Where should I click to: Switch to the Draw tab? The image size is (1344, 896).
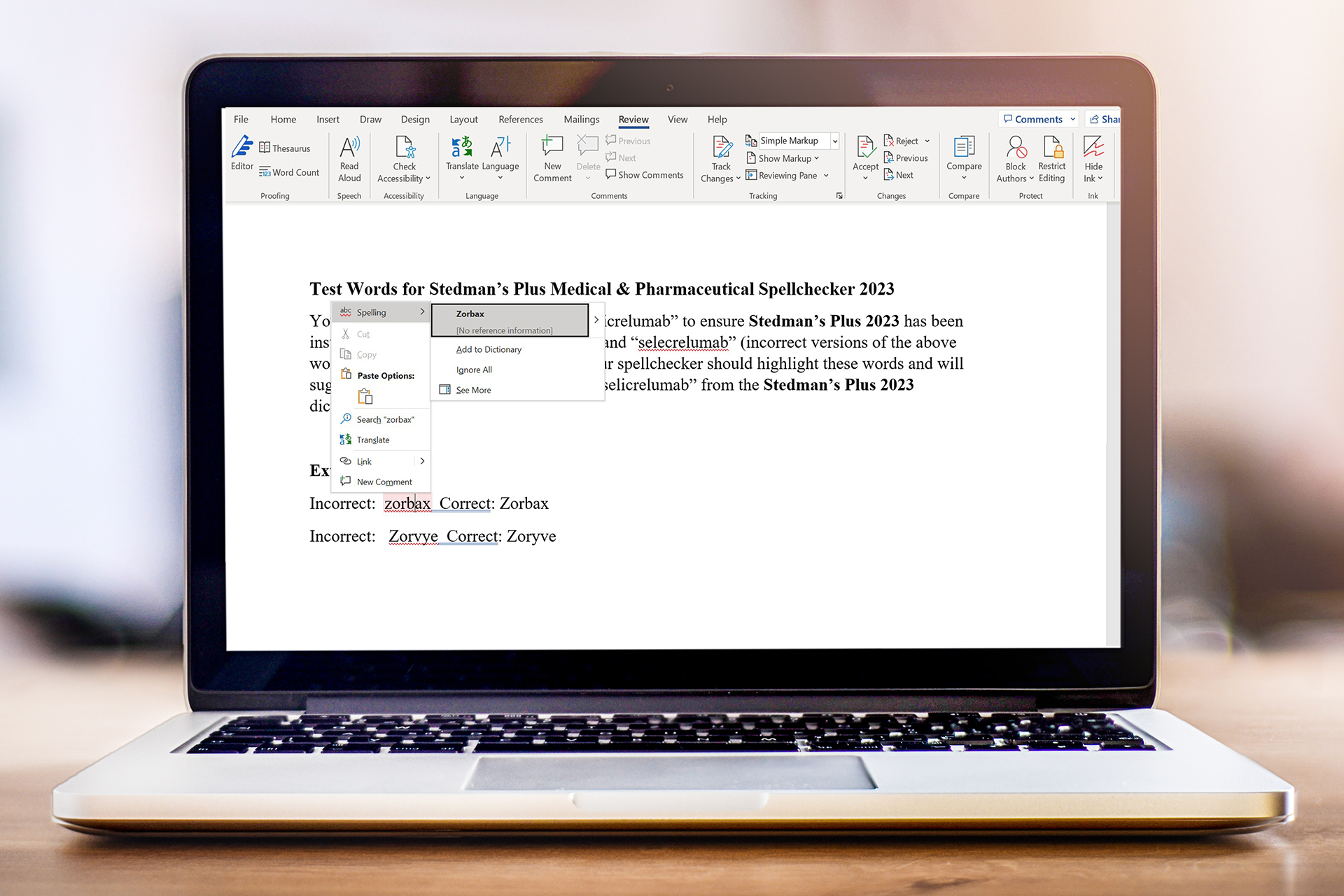[370, 119]
